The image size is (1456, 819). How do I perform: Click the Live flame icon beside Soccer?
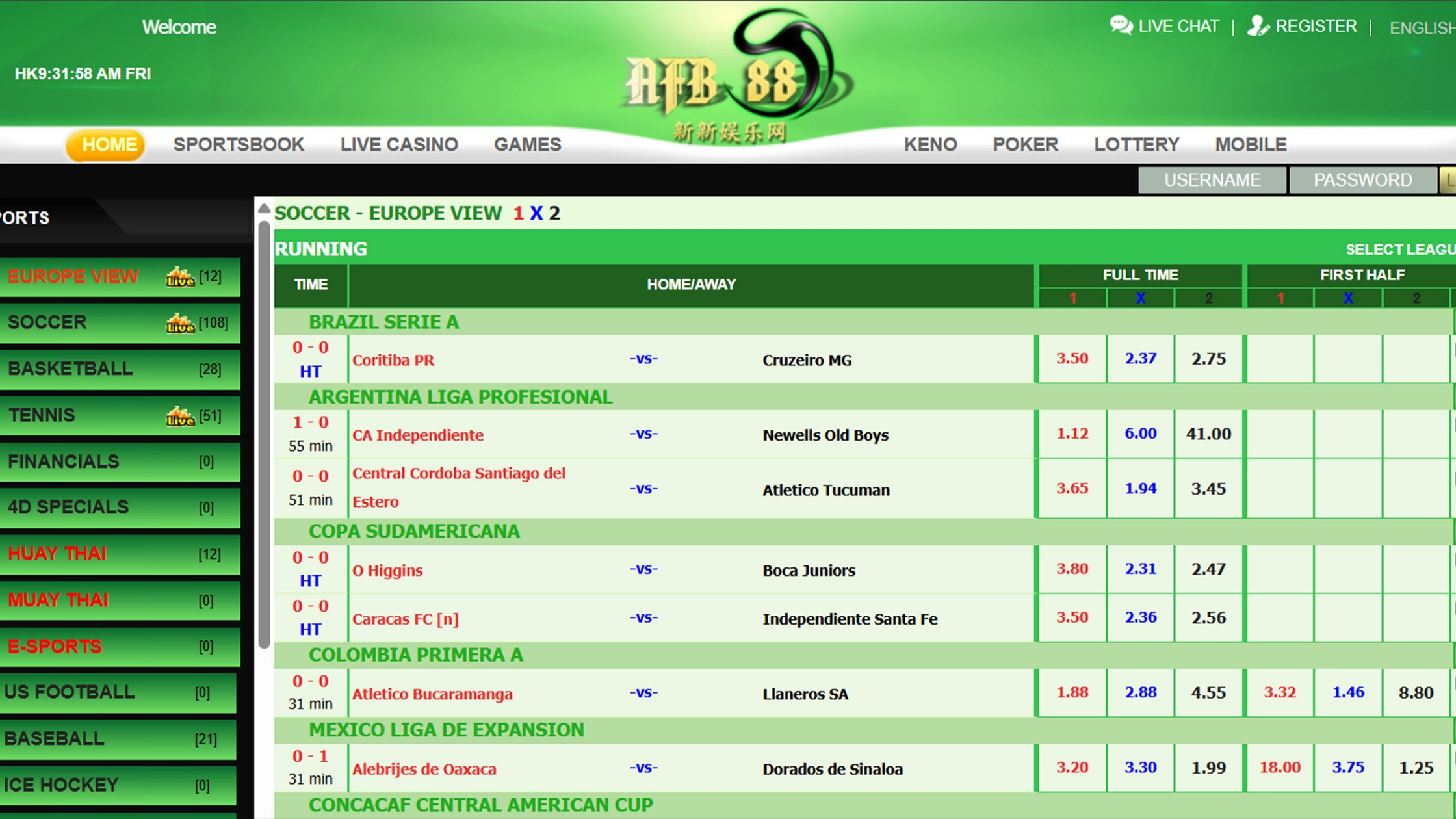[x=180, y=323]
